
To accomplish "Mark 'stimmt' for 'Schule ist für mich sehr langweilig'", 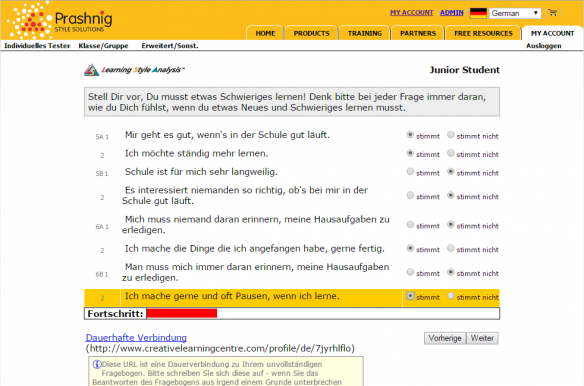I will 410,172.
